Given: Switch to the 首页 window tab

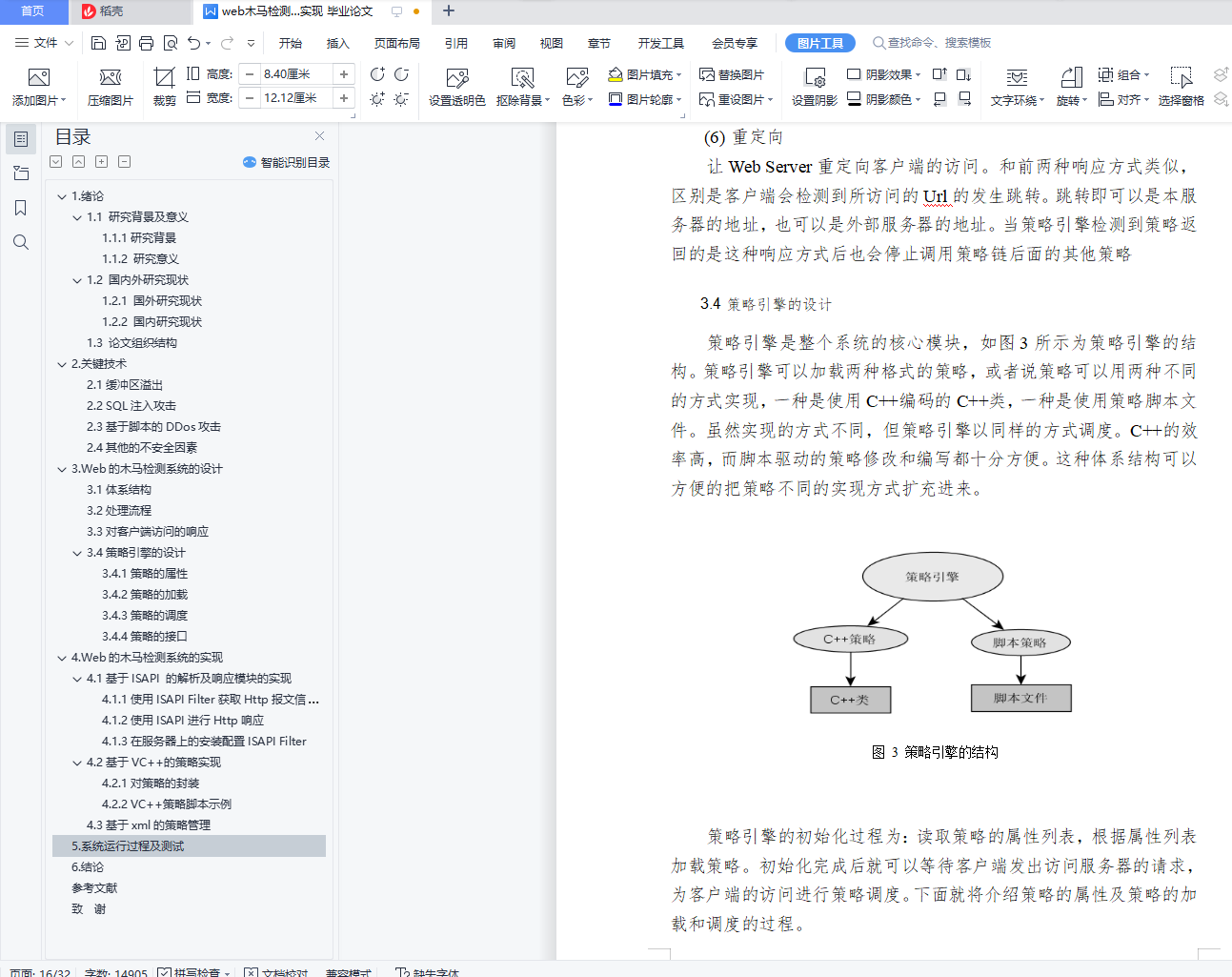Looking at the screenshot, I should click(33, 11).
